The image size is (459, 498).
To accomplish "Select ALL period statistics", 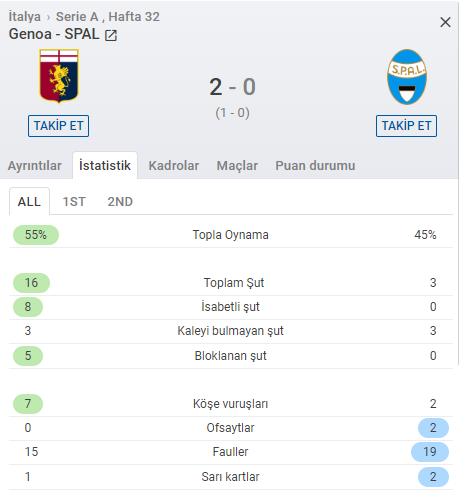I will point(29,201).
